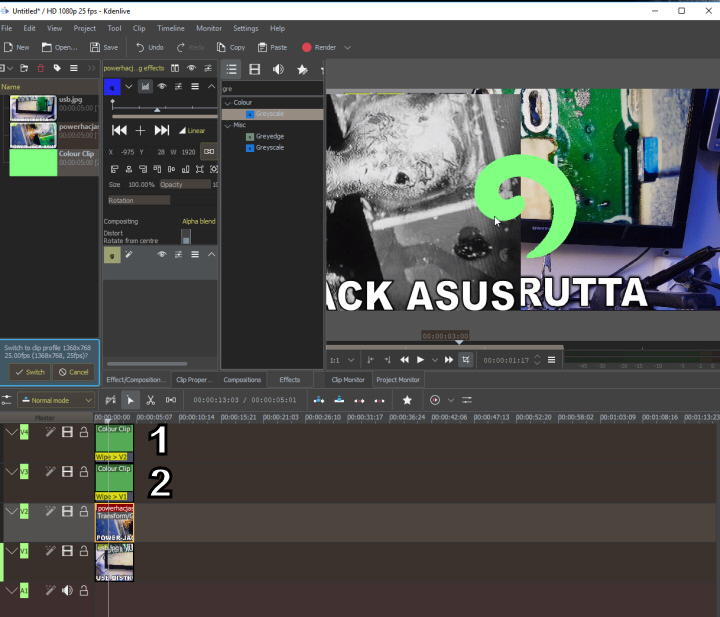Image resolution: width=720 pixels, height=617 pixels.
Task: Open the Linear interpolation selector
Action: [192, 130]
